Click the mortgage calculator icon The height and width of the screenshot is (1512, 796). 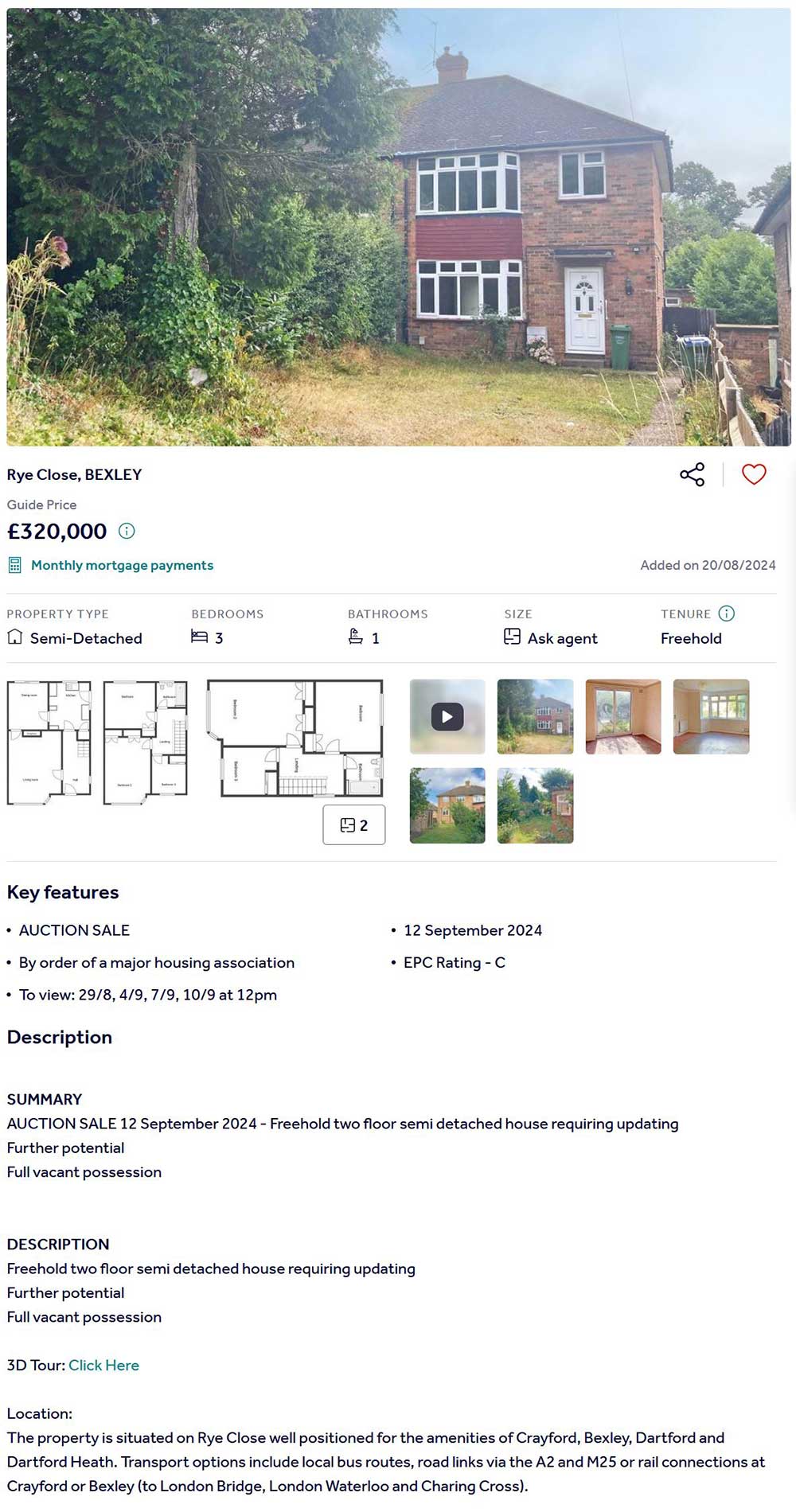pyautogui.click(x=14, y=565)
